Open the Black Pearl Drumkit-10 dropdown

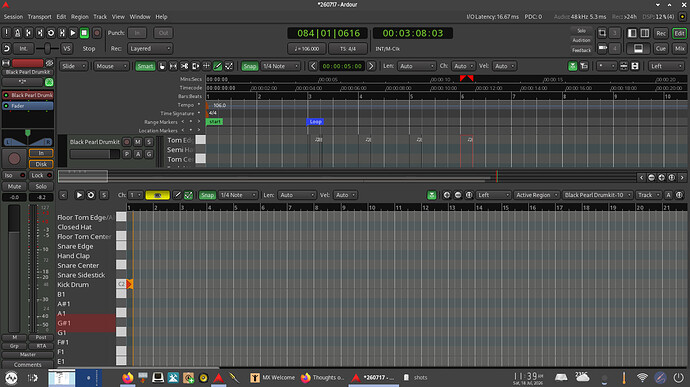click(x=598, y=195)
